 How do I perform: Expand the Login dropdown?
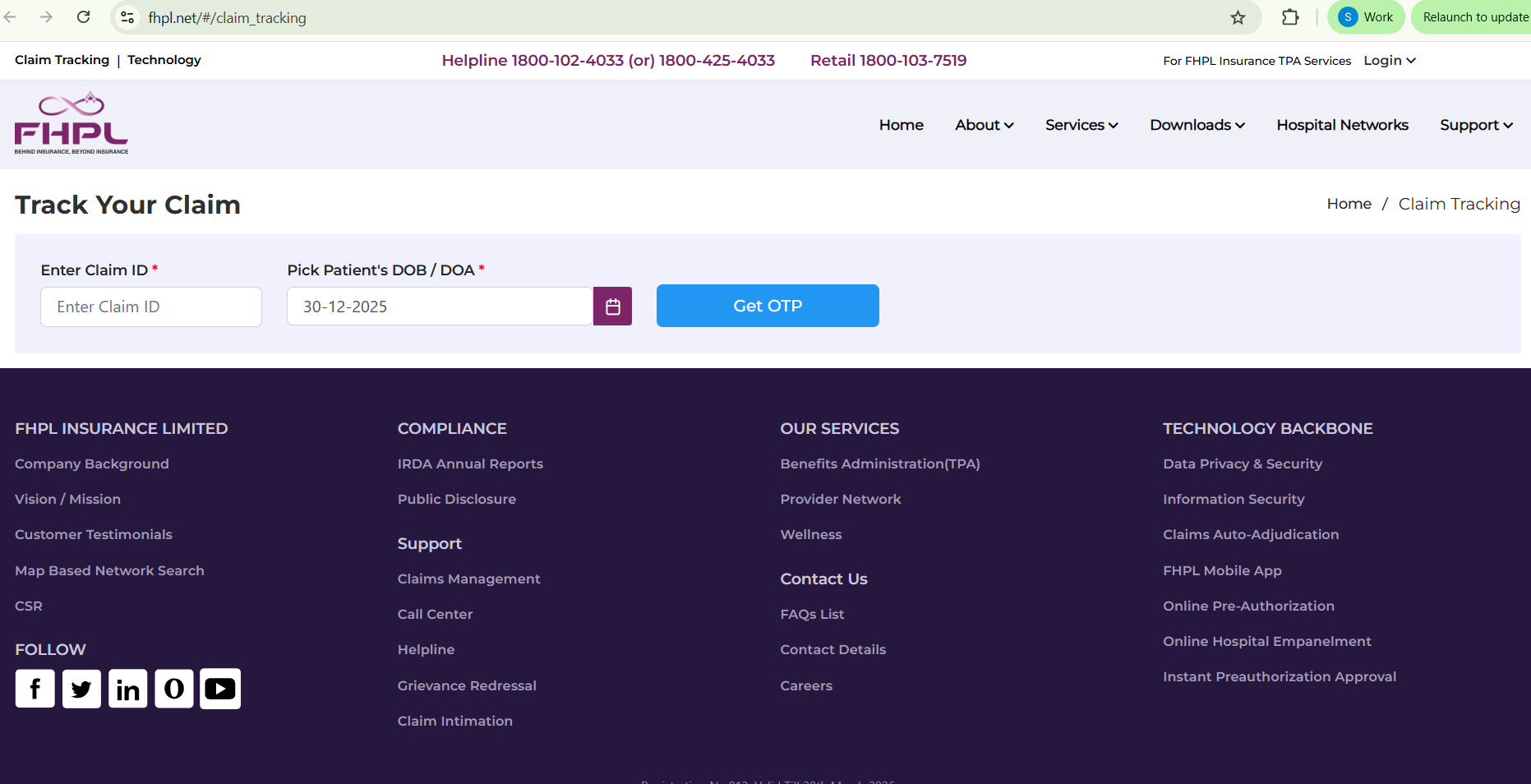coord(1389,60)
